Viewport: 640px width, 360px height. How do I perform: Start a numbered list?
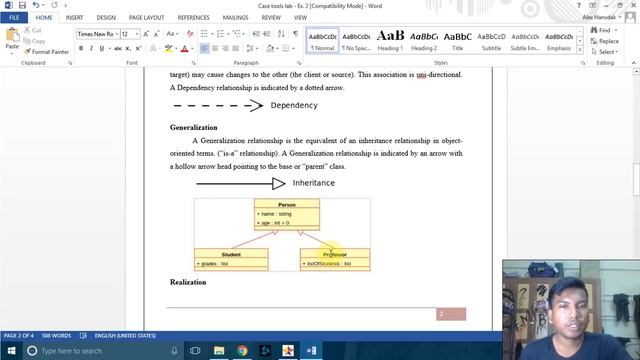220,34
